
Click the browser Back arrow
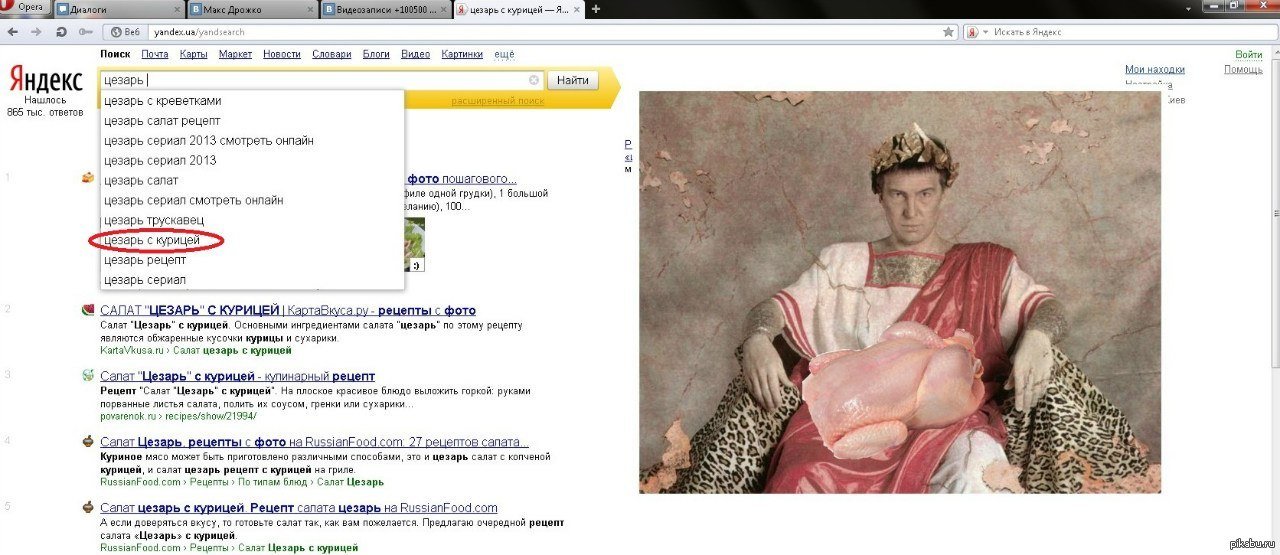coord(12,32)
